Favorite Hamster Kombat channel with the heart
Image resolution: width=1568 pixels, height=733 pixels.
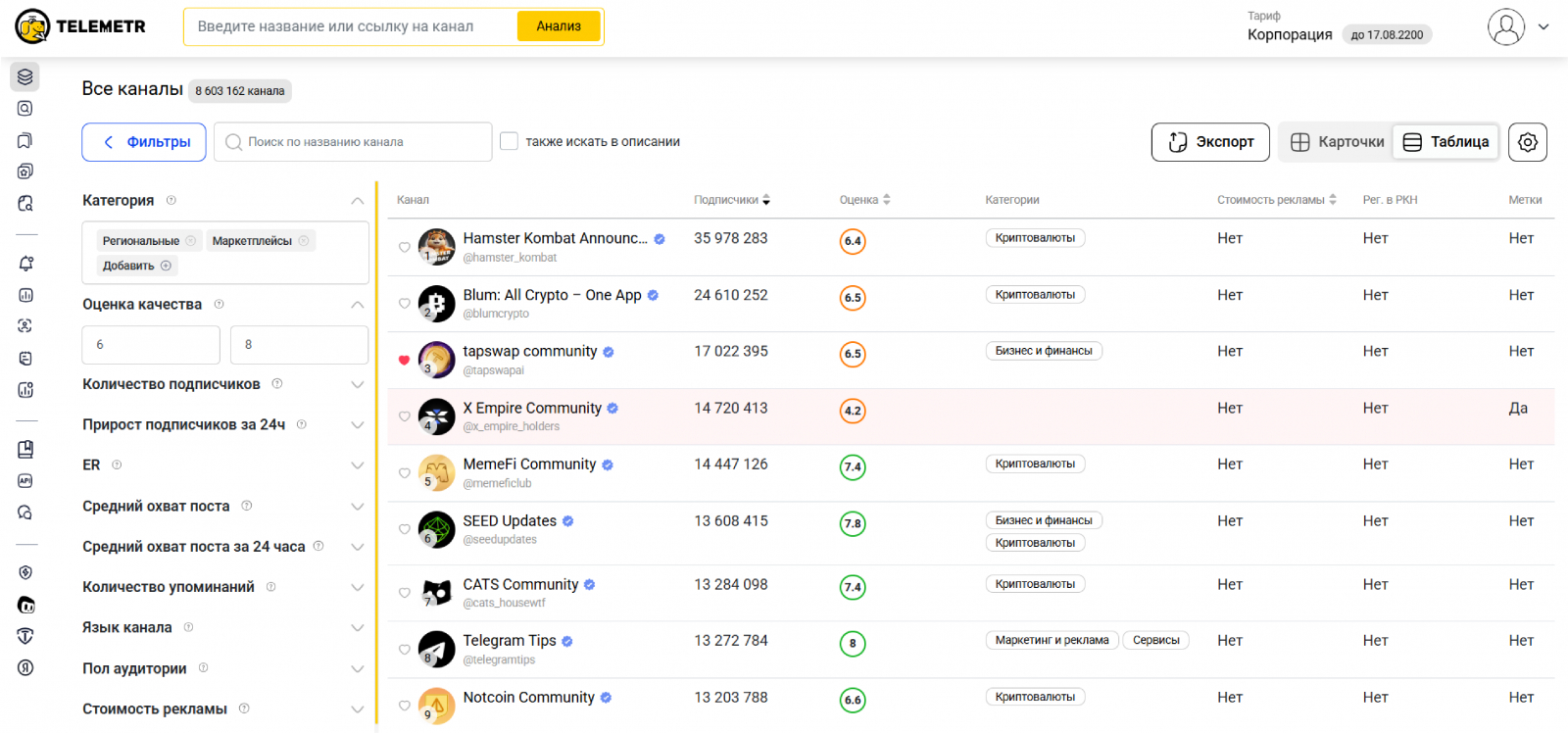tap(404, 247)
